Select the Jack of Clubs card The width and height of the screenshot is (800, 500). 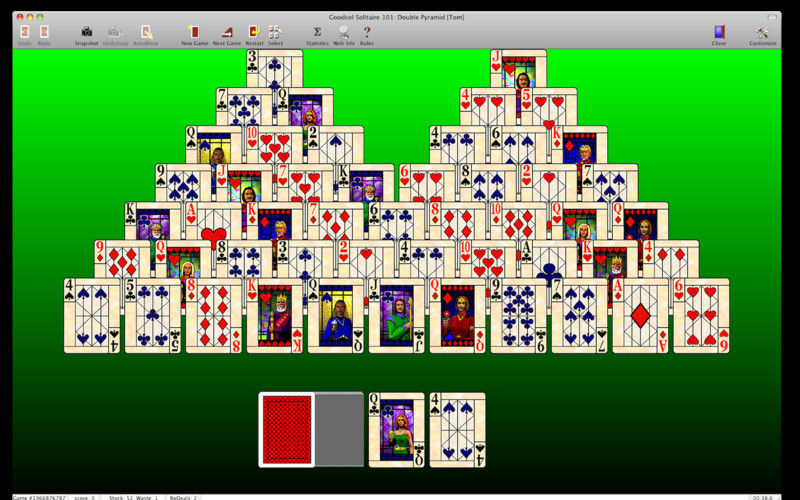(396, 316)
